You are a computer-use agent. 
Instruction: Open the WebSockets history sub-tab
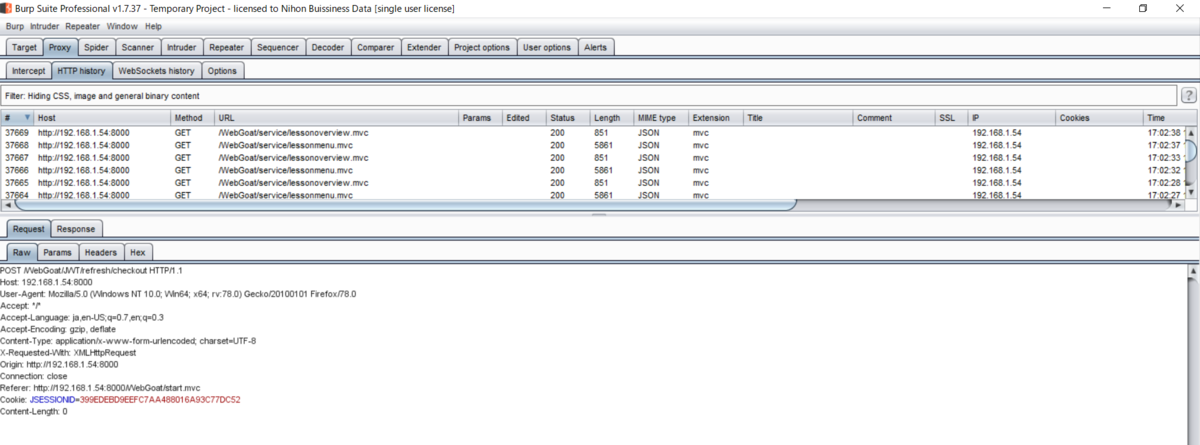click(x=156, y=71)
